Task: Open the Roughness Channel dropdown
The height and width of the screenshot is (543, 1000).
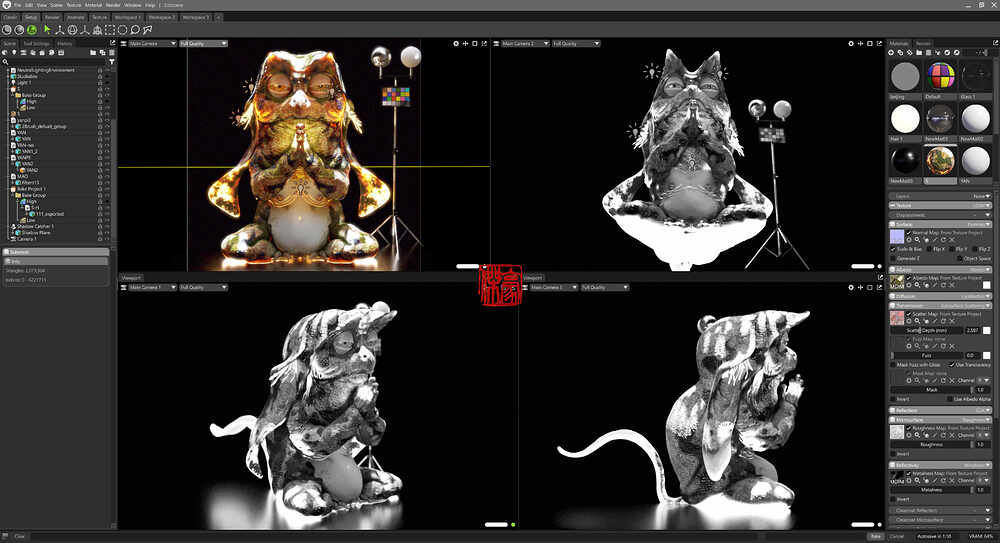Action: click(984, 435)
